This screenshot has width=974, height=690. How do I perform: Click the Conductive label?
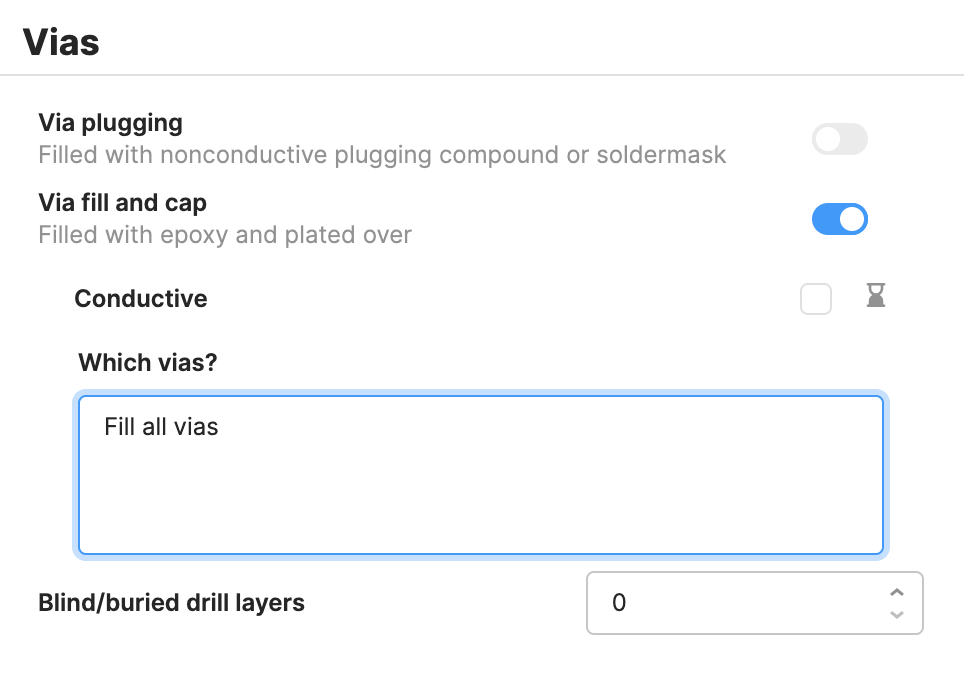click(140, 298)
